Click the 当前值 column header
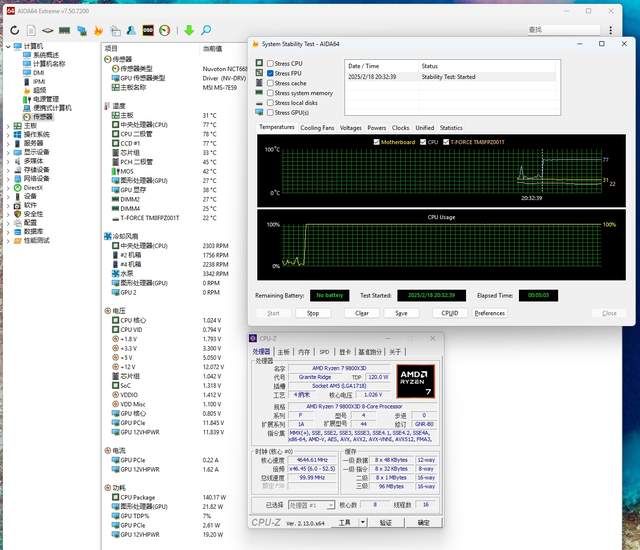 [x=212, y=49]
